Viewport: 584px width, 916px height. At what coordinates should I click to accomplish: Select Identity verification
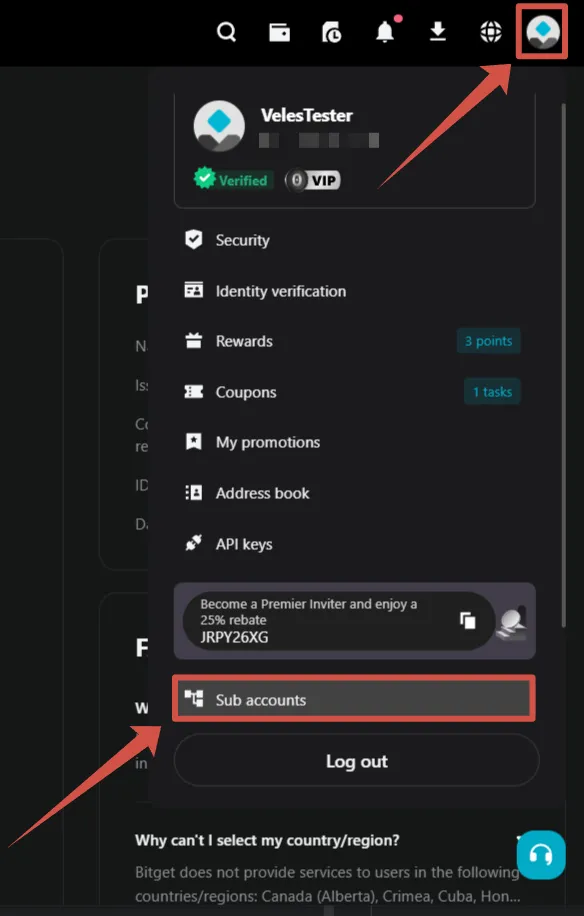281,291
